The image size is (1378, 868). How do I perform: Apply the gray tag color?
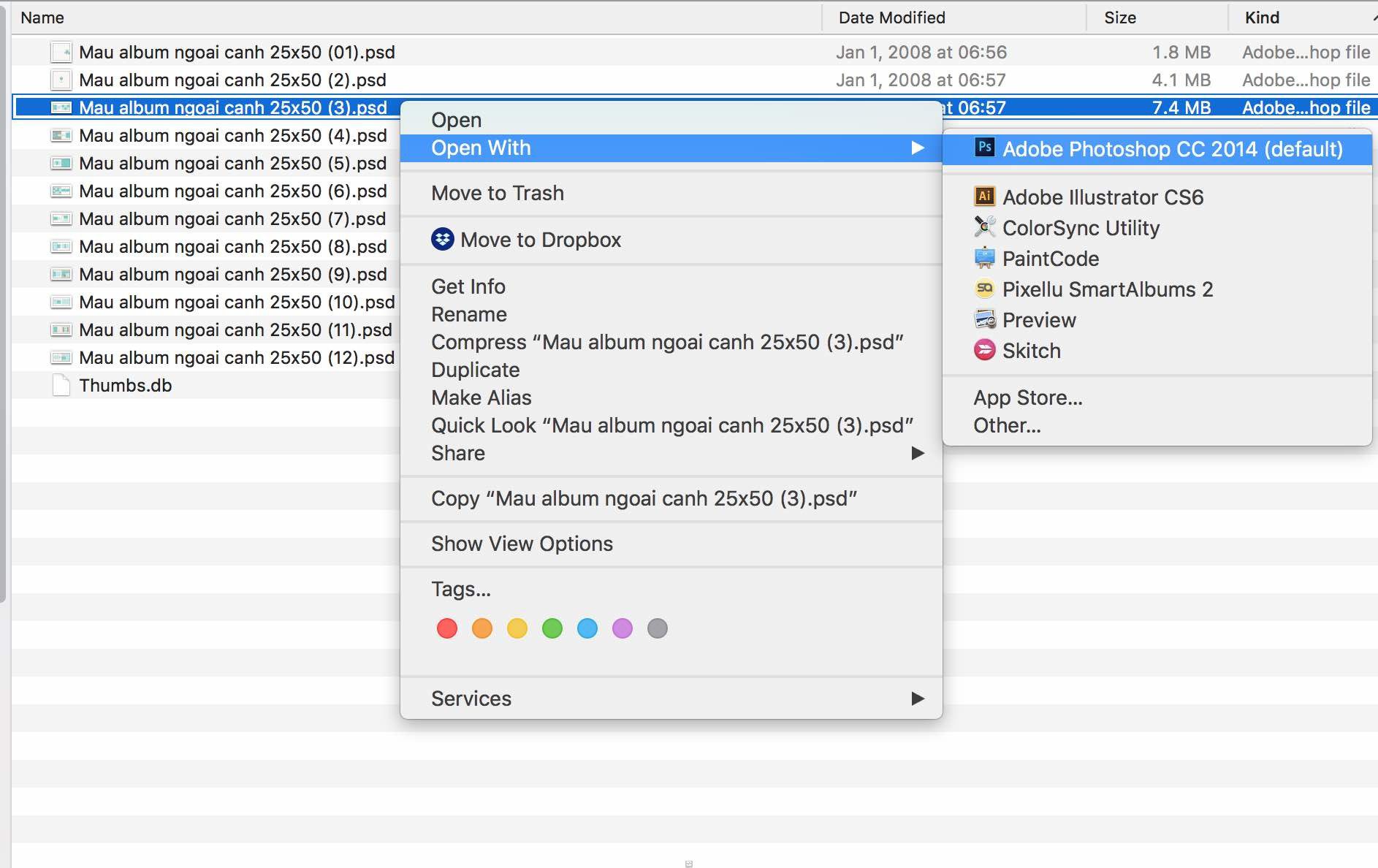[658, 628]
